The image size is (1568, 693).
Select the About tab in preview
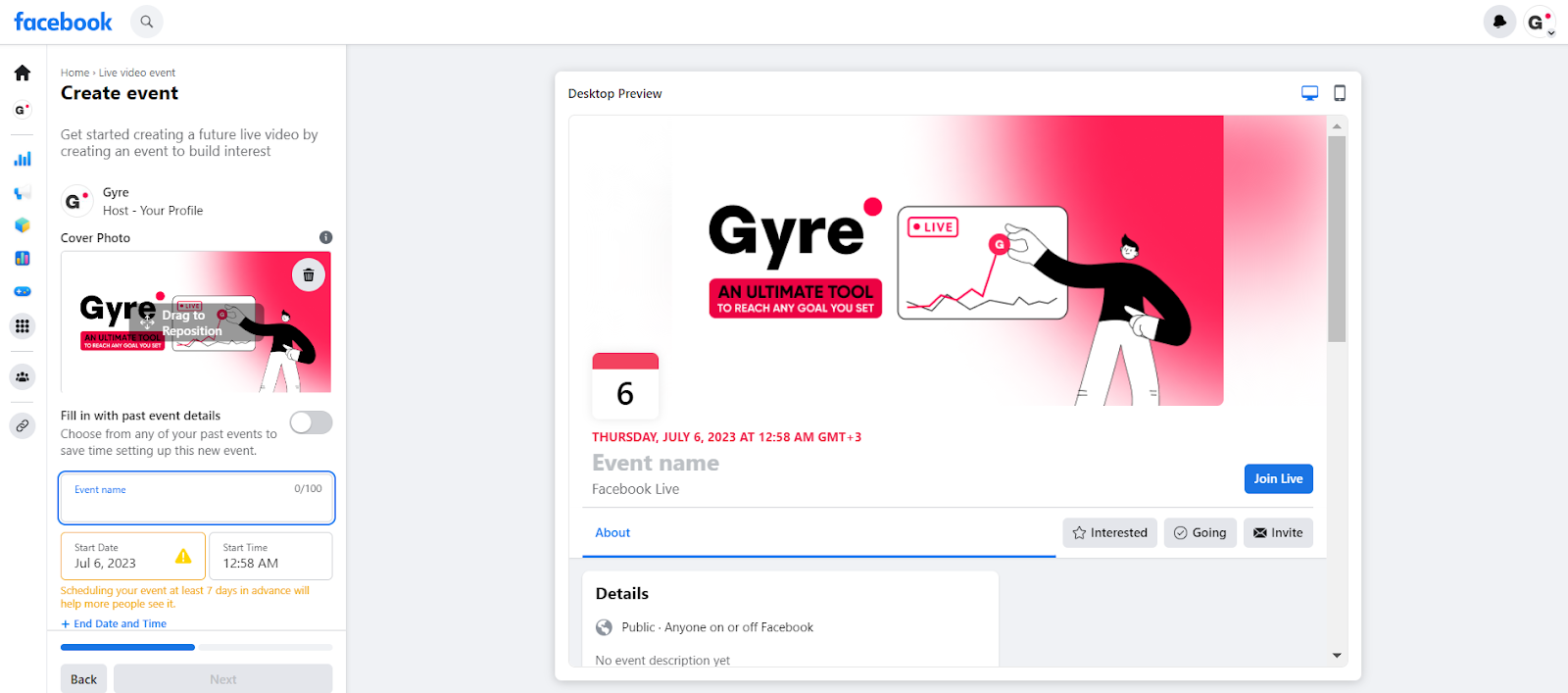pos(612,532)
